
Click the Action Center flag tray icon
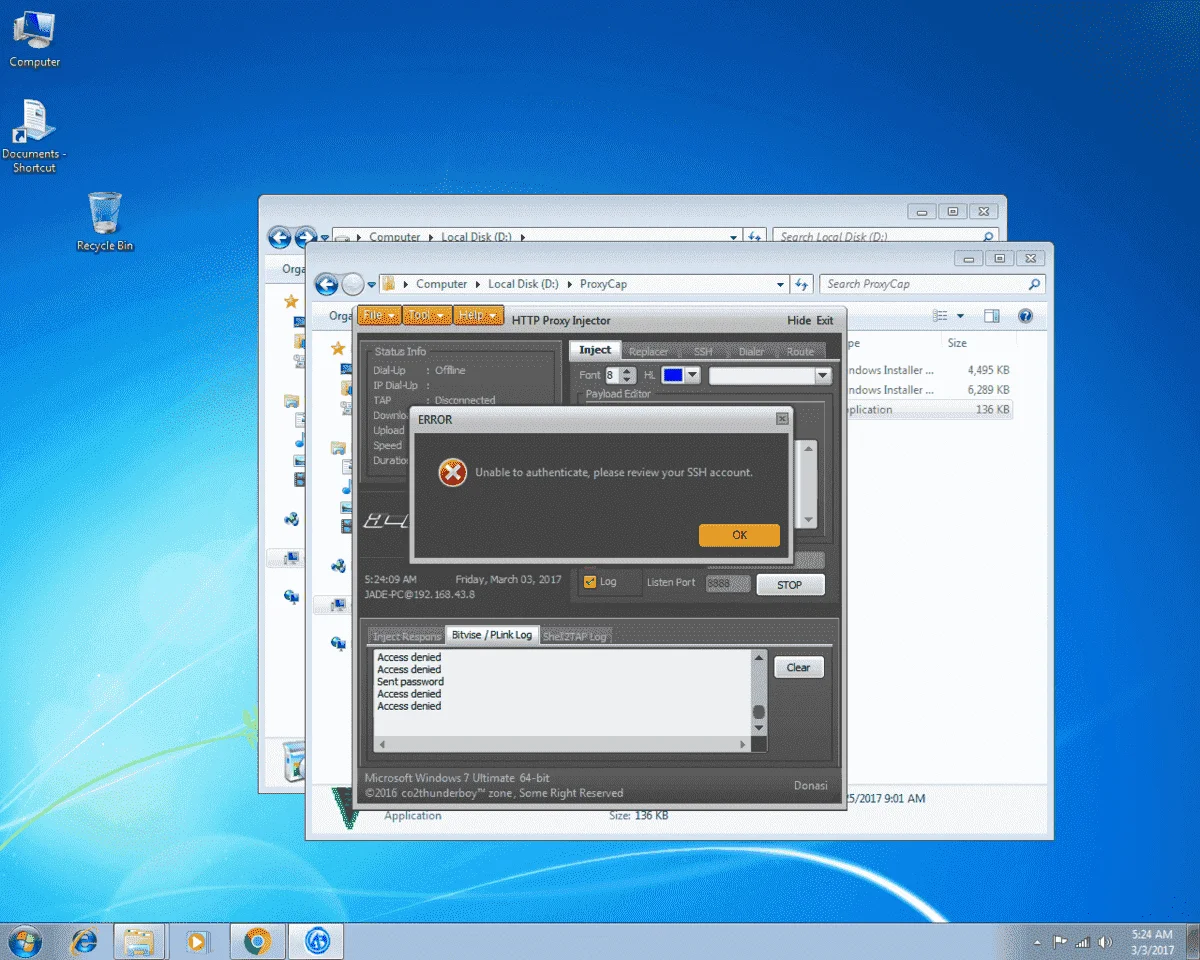(1062, 942)
